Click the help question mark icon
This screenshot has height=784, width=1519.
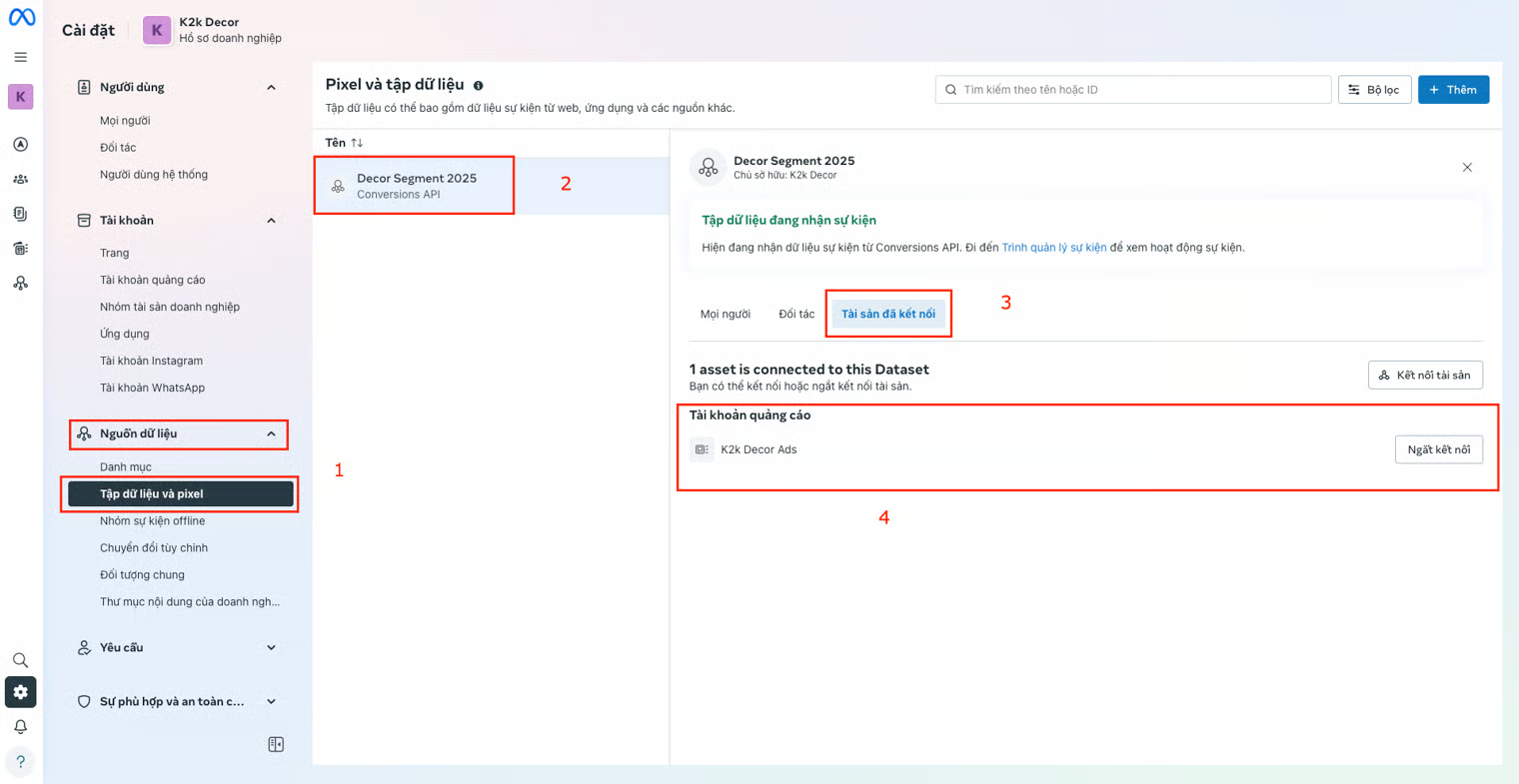[20, 762]
